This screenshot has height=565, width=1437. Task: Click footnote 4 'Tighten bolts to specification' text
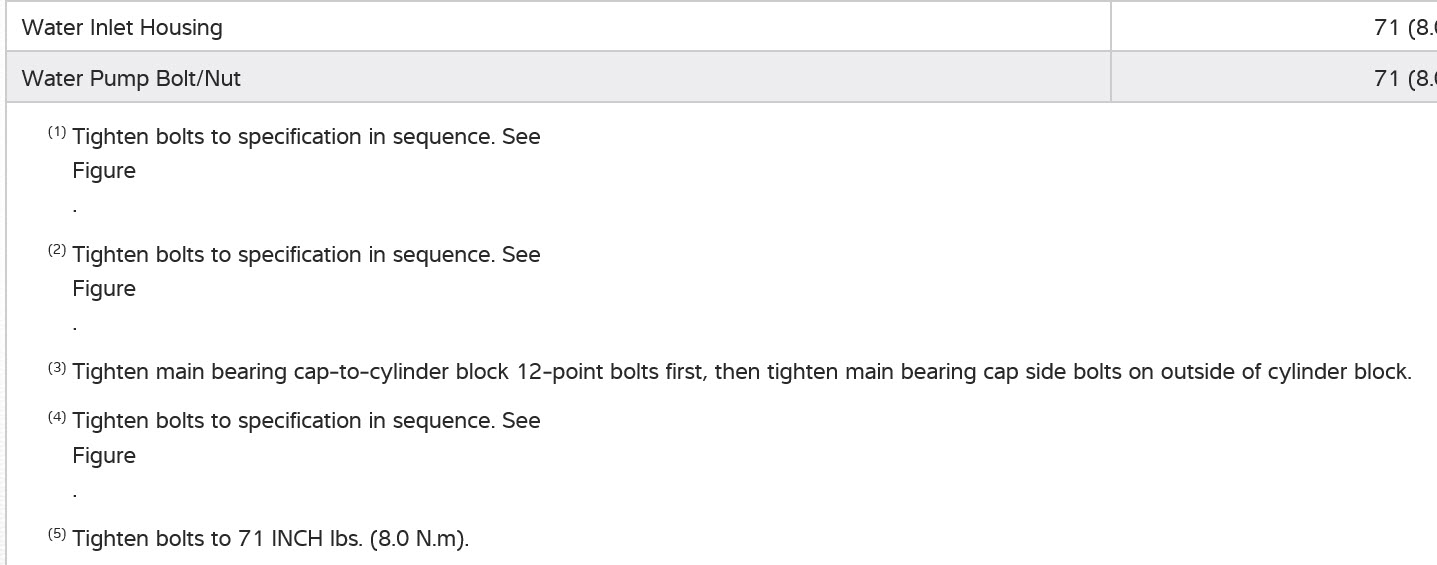point(306,421)
